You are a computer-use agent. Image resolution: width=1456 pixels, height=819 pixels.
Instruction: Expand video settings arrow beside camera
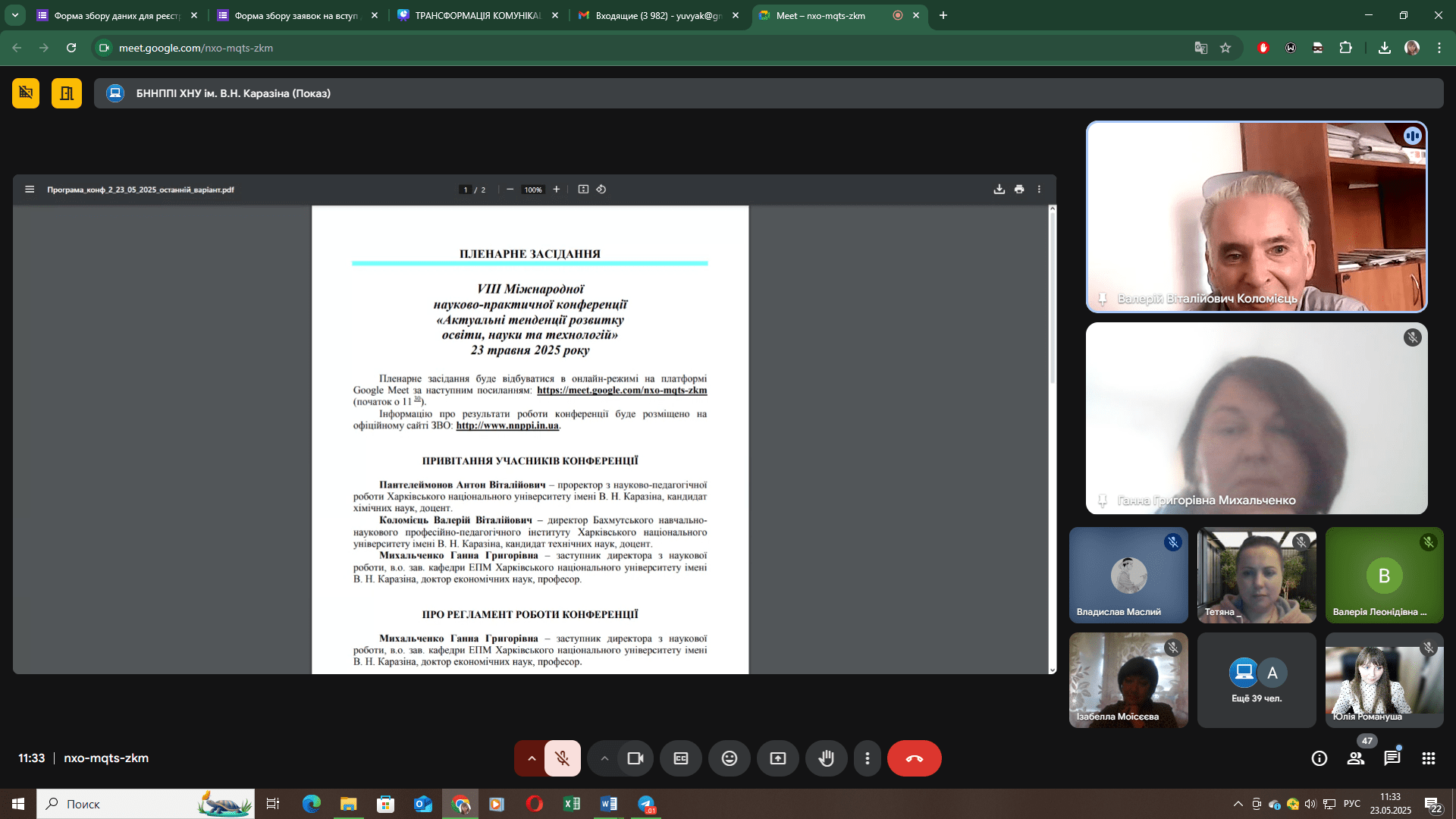(x=604, y=758)
